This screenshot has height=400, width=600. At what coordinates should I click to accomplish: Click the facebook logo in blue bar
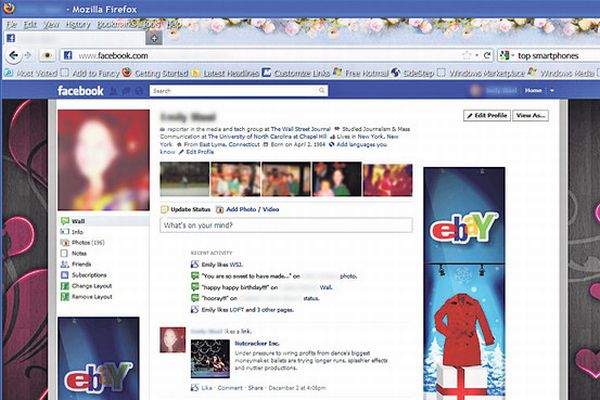[x=80, y=91]
